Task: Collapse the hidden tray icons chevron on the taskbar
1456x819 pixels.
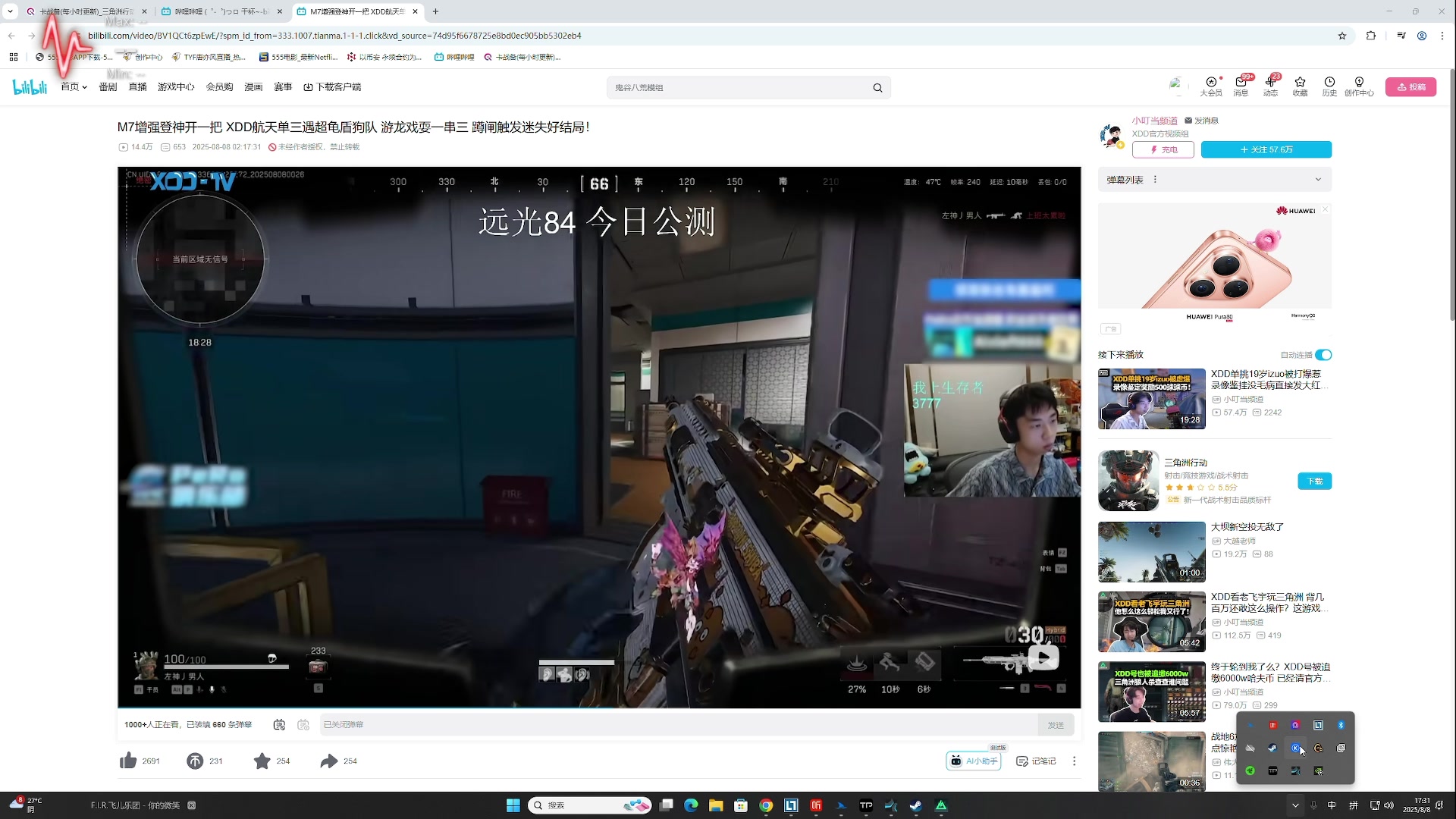Action: (x=1295, y=805)
